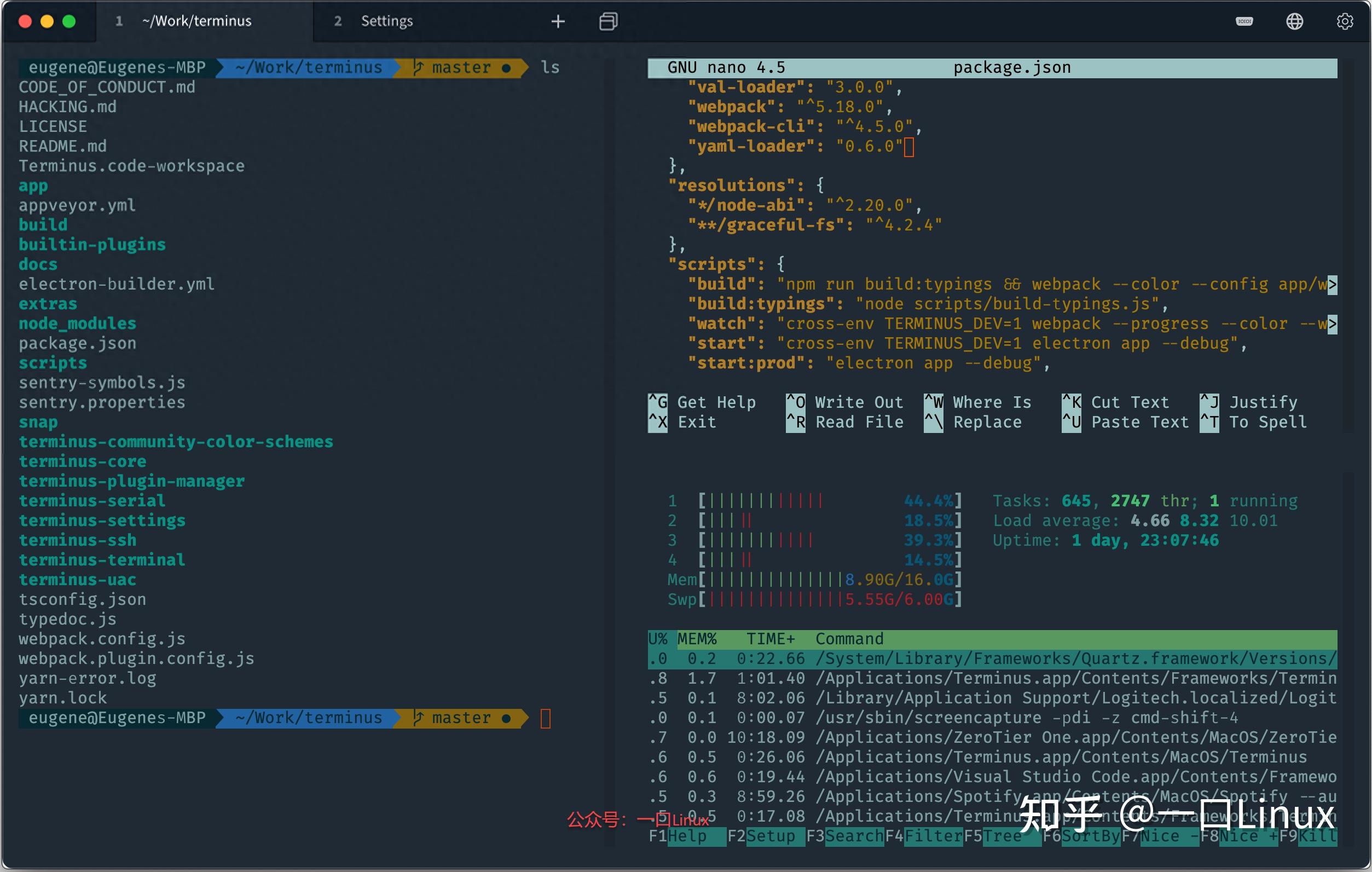Click CPU 1 usage meter in htop
Screen dimensions: 1372x872
click(815, 501)
